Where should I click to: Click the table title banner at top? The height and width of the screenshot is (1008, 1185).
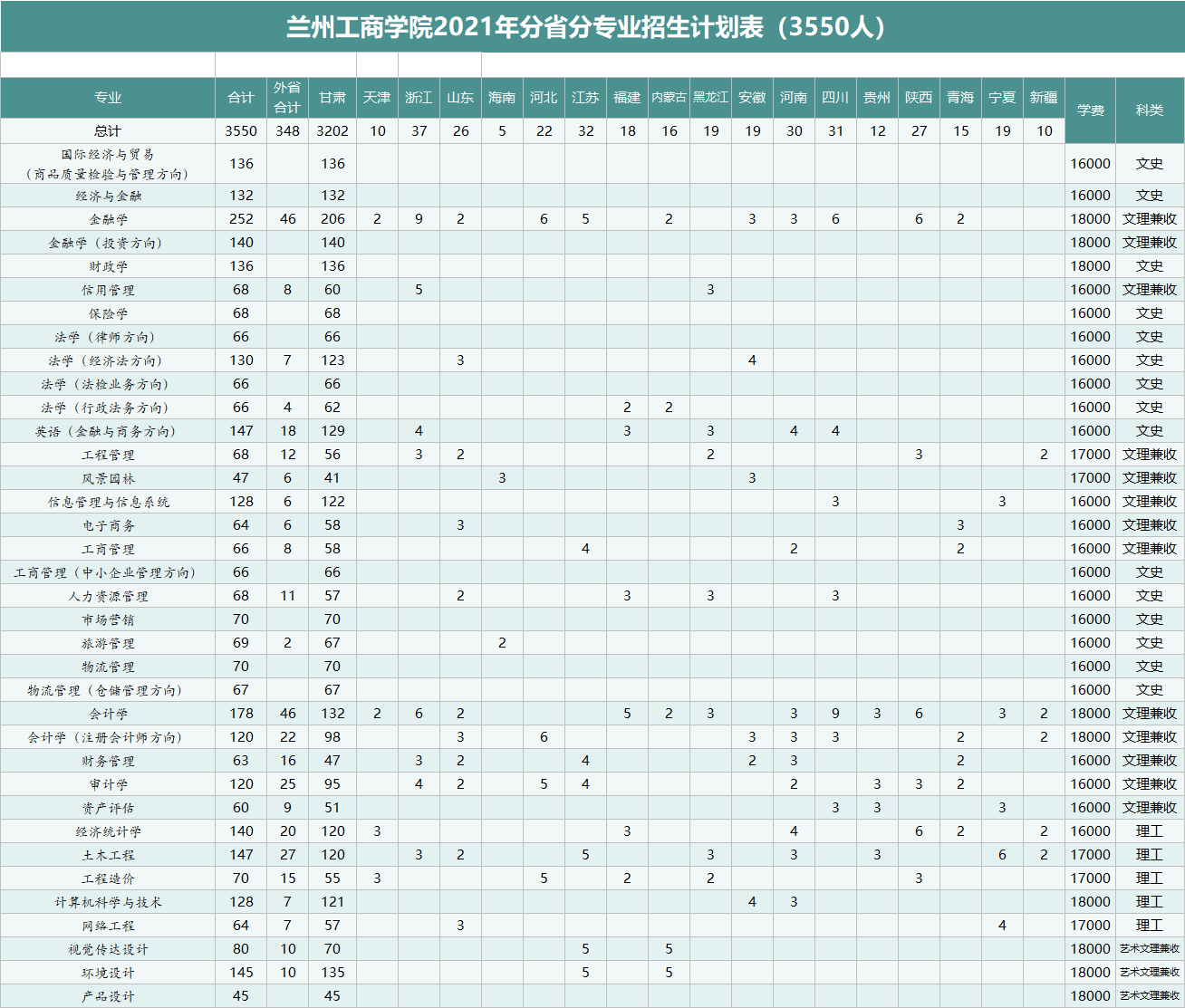tap(592, 26)
